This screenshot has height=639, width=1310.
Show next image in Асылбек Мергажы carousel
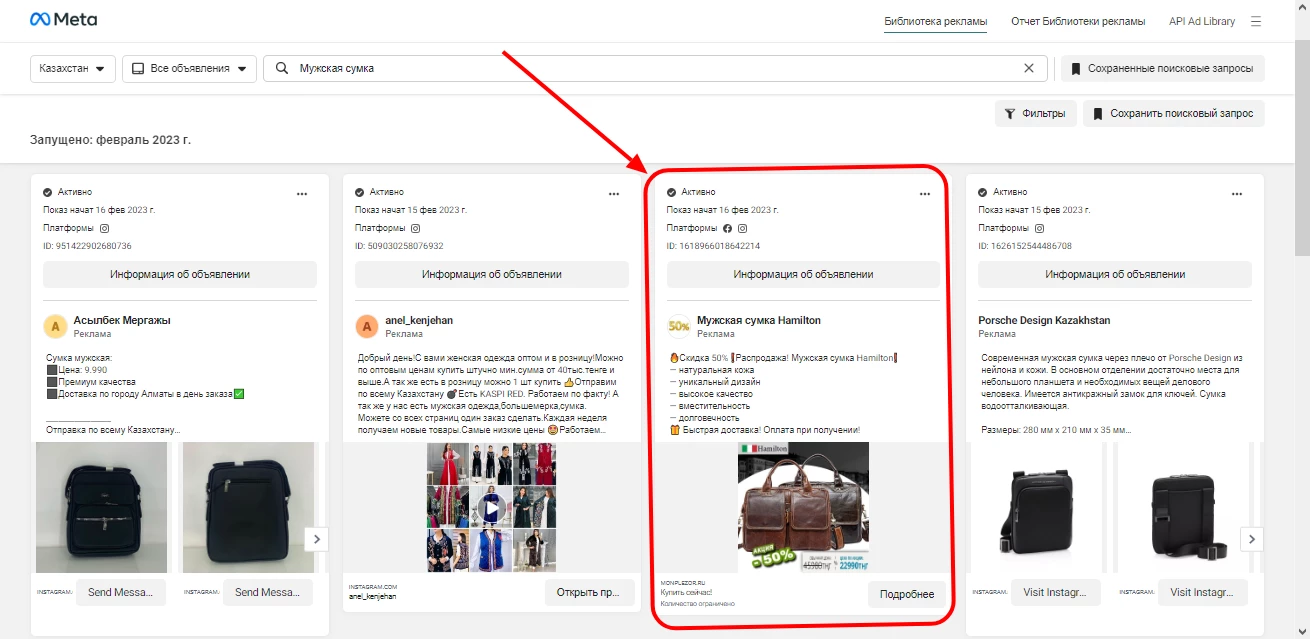point(316,539)
